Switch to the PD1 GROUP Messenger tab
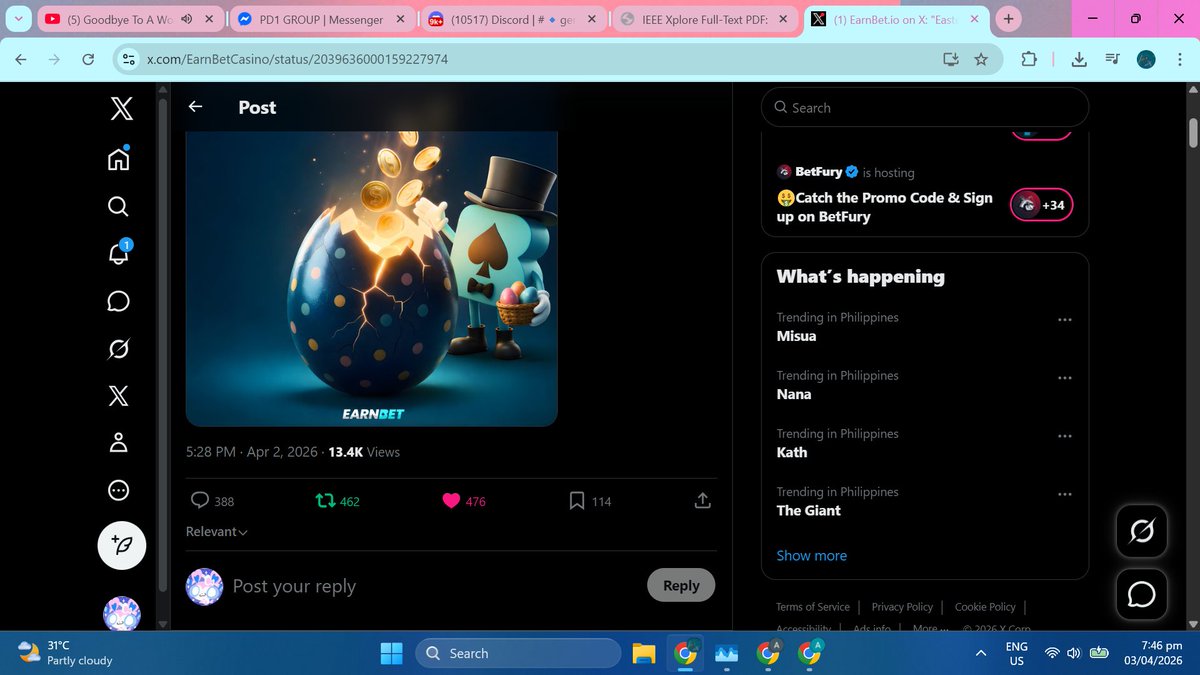This screenshot has height=675, width=1200. point(322,19)
